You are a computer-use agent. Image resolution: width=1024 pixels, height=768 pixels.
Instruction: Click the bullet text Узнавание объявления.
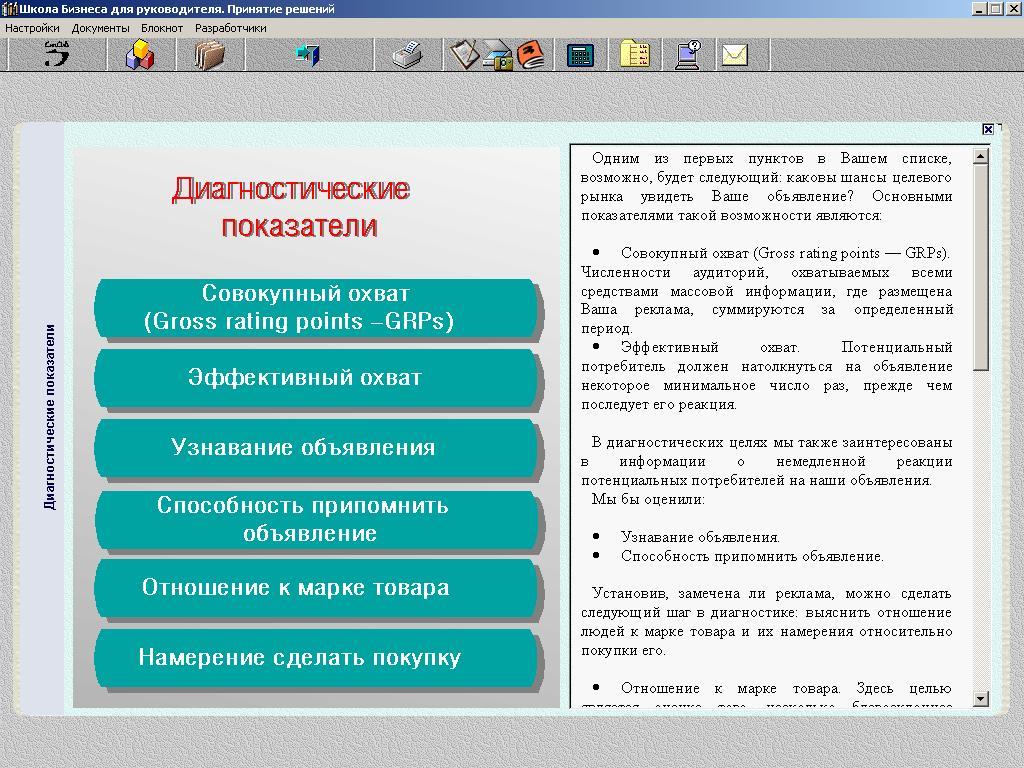pos(700,537)
